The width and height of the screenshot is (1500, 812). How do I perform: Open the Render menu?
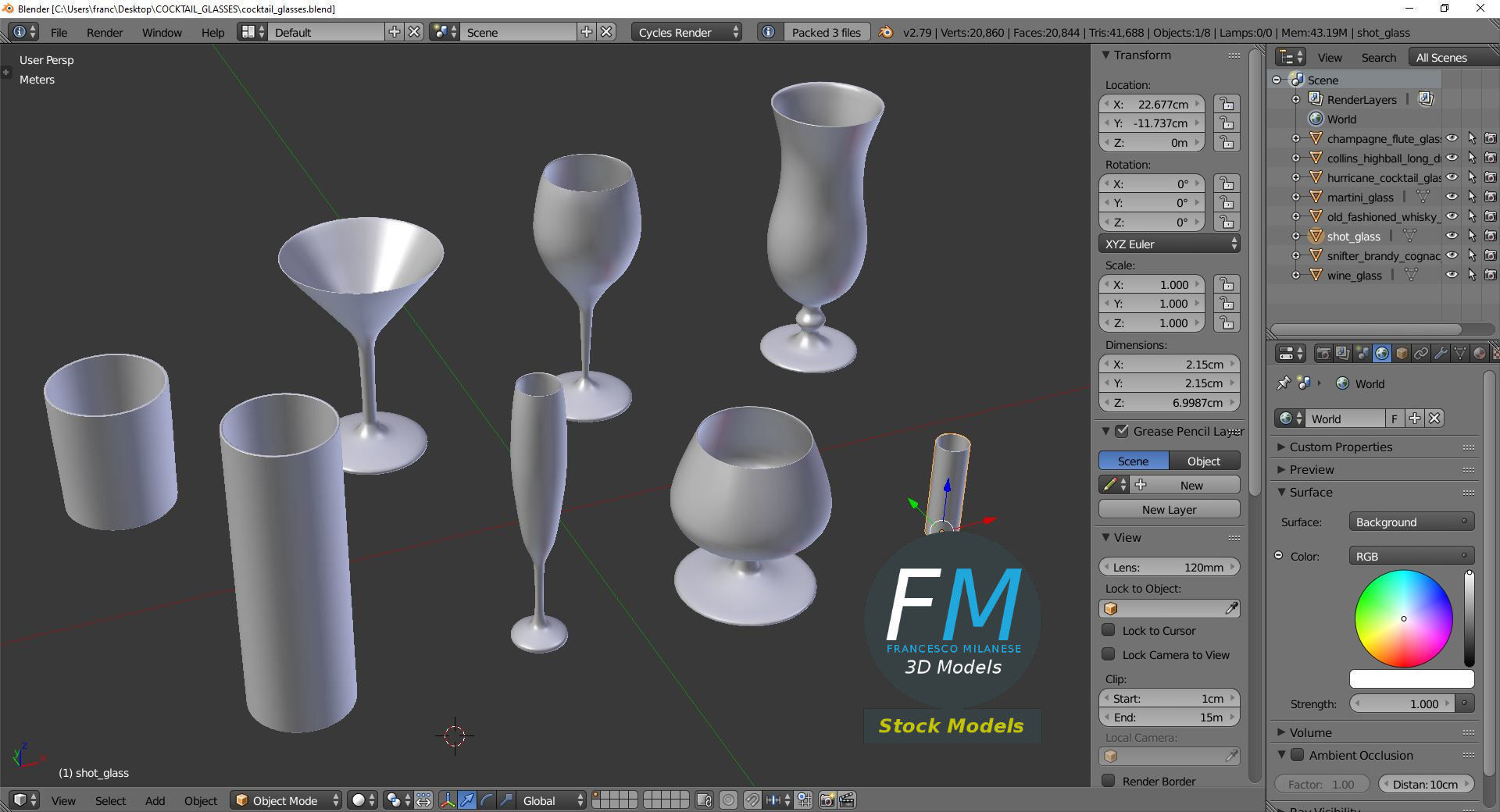105,32
